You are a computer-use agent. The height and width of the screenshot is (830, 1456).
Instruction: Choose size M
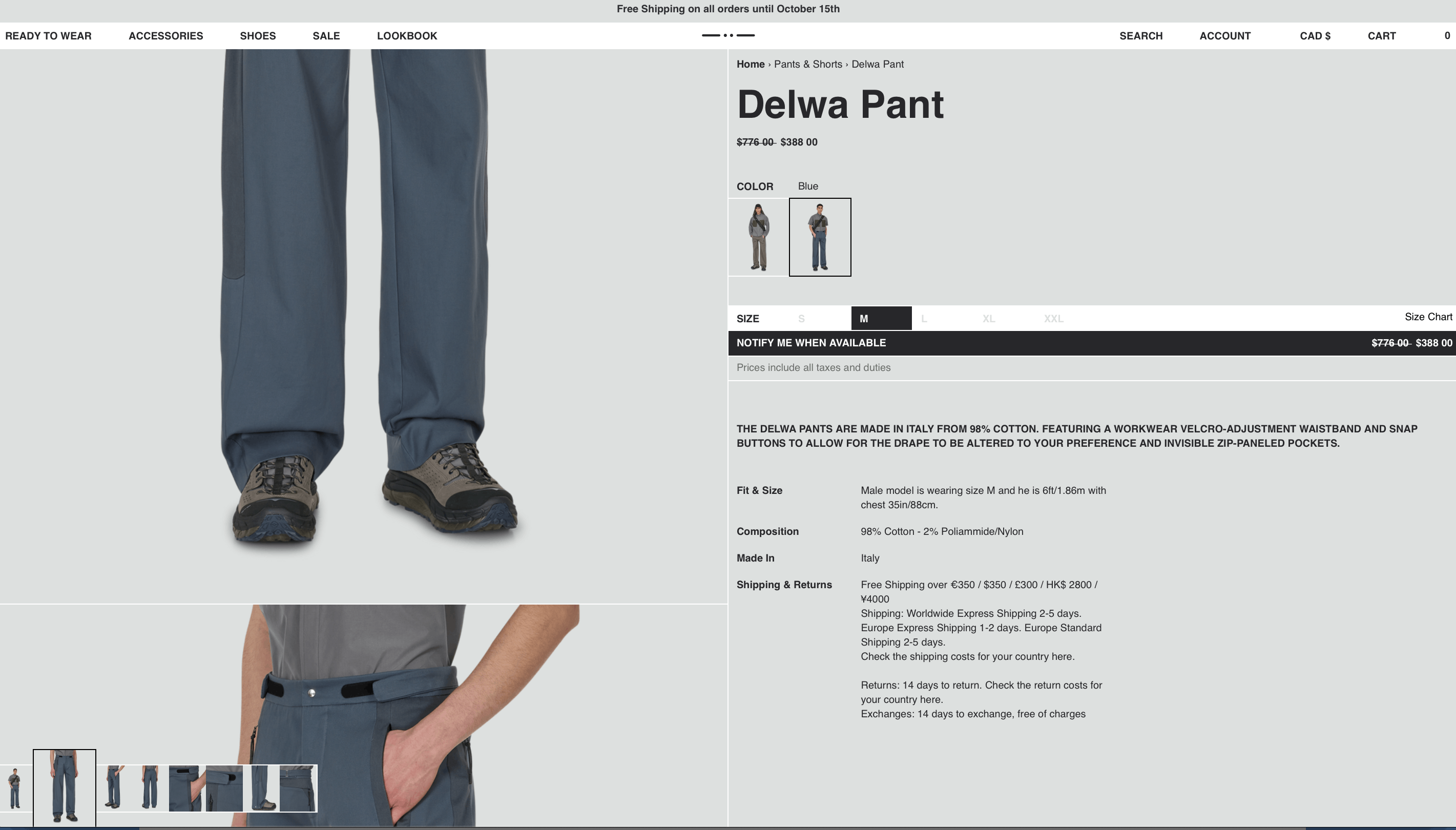click(881, 319)
